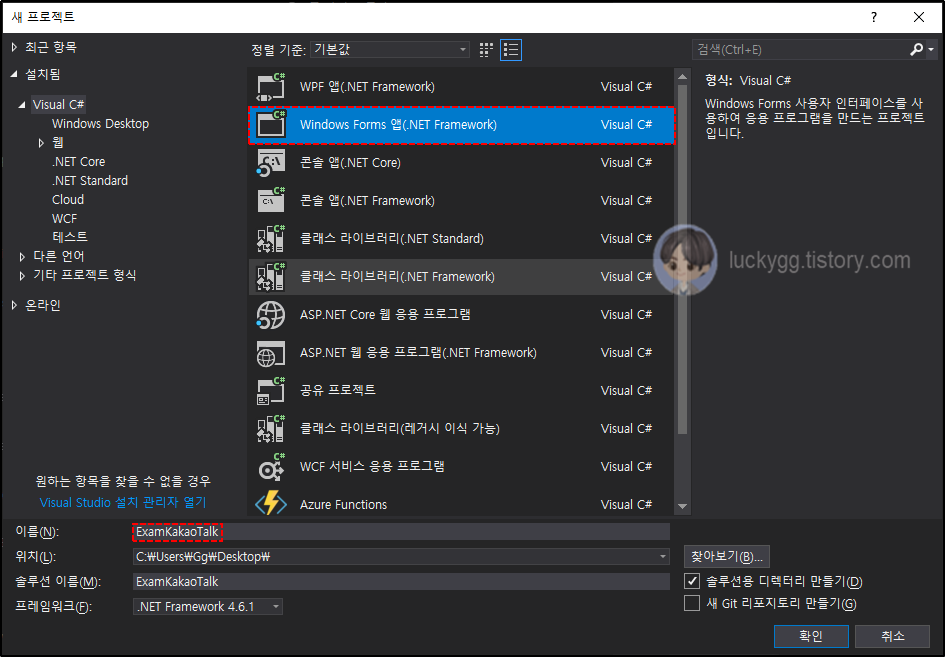The height and width of the screenshot is (657, 945).
Task: Click the 검색(Ctrl+E) search box
Action: 800,49
